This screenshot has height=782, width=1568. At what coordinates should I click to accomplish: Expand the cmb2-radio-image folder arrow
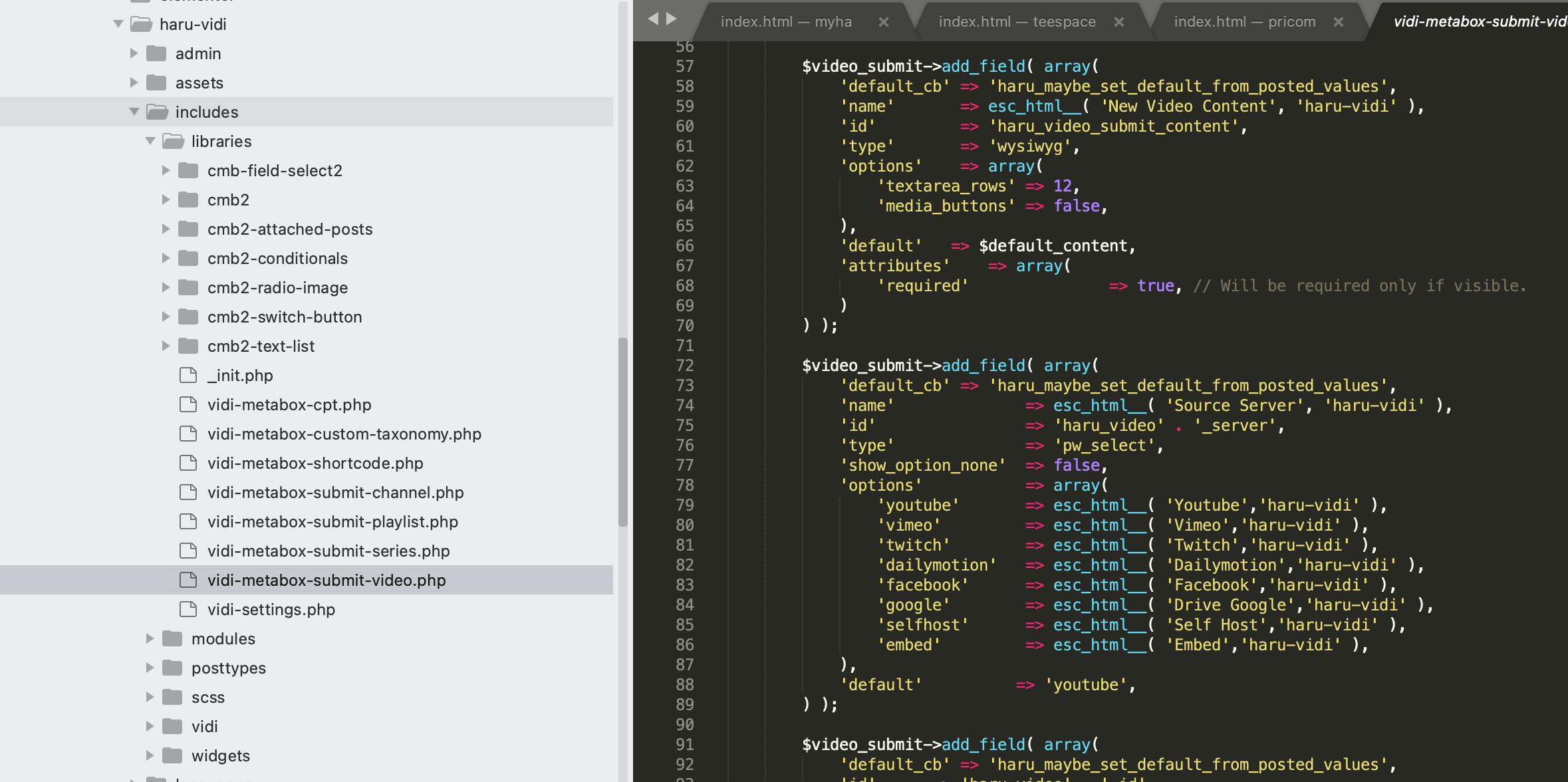pos(166,287)
